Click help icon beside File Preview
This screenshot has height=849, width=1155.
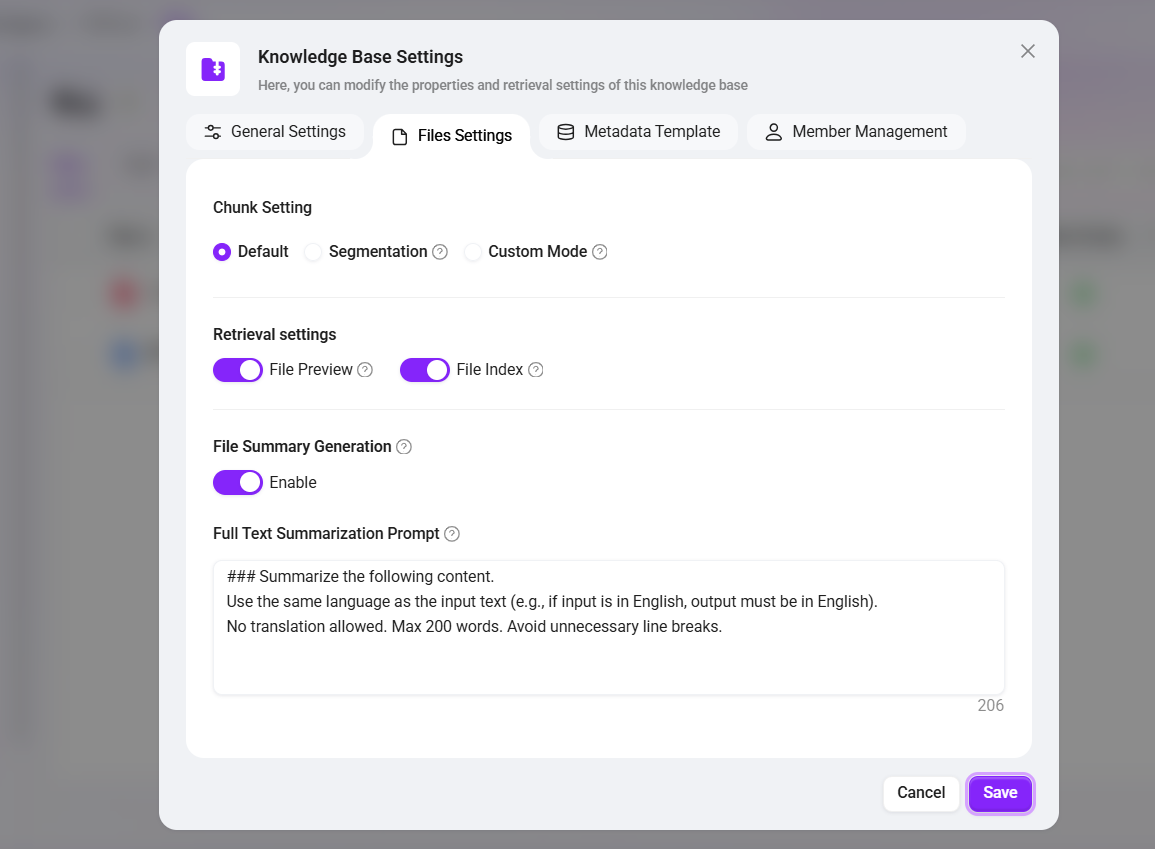(365, 370)
